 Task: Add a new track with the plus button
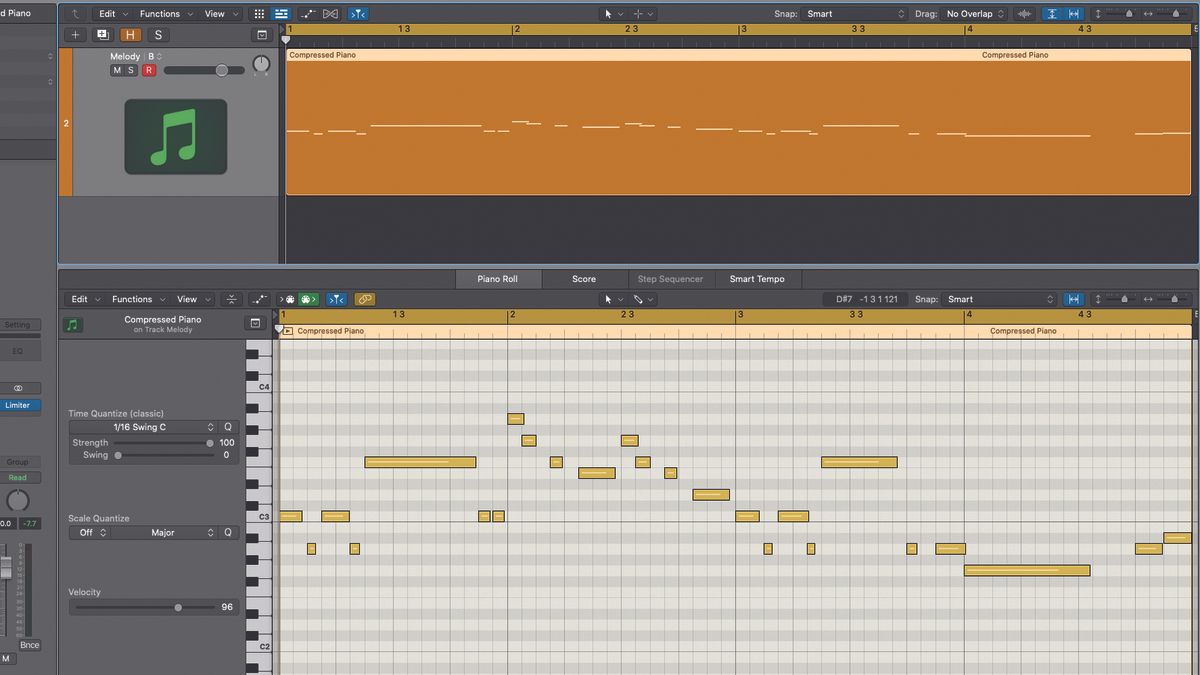tap(75, 35)
